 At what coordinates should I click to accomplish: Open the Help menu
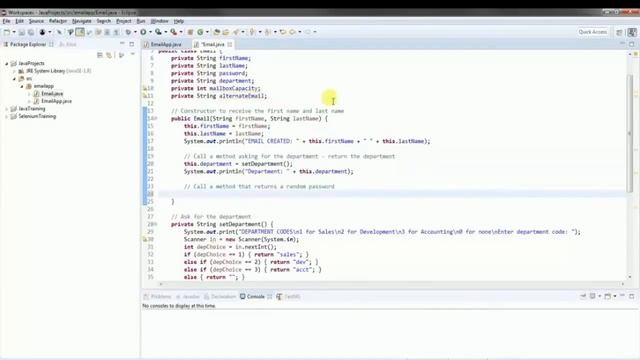[179, 21]
